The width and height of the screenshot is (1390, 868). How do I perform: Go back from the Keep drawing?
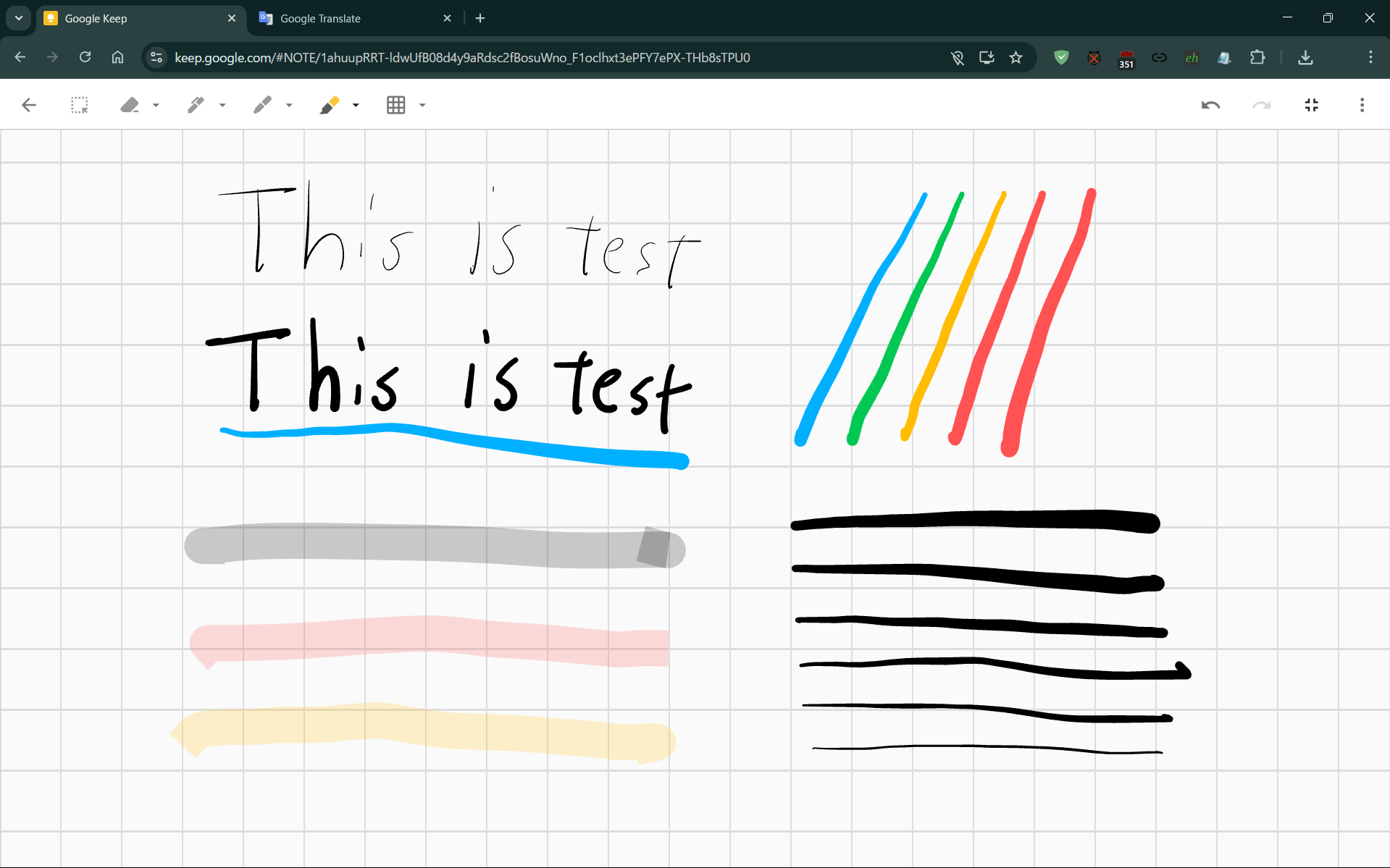[29, 105]
